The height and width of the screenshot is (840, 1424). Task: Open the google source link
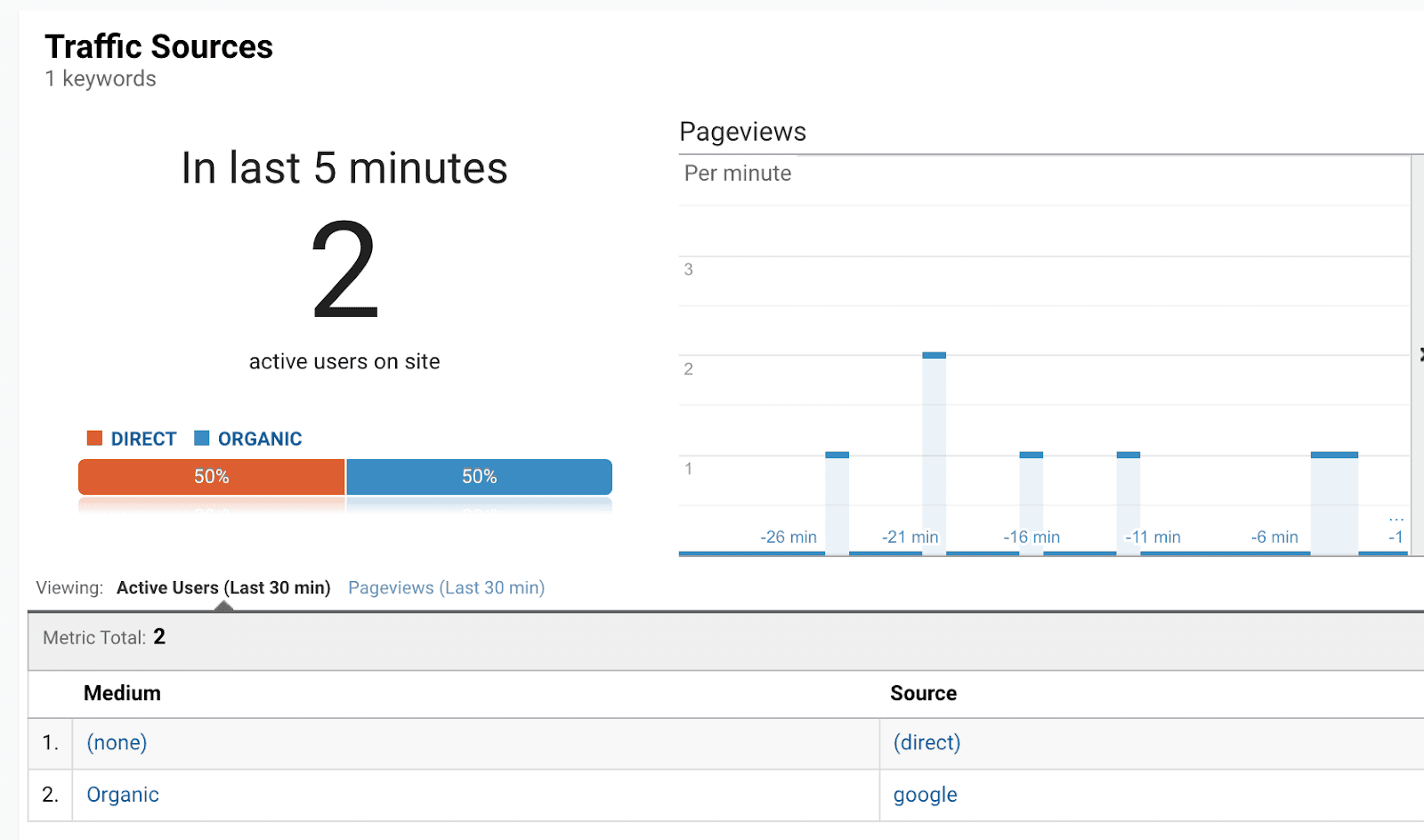(925, 796)
